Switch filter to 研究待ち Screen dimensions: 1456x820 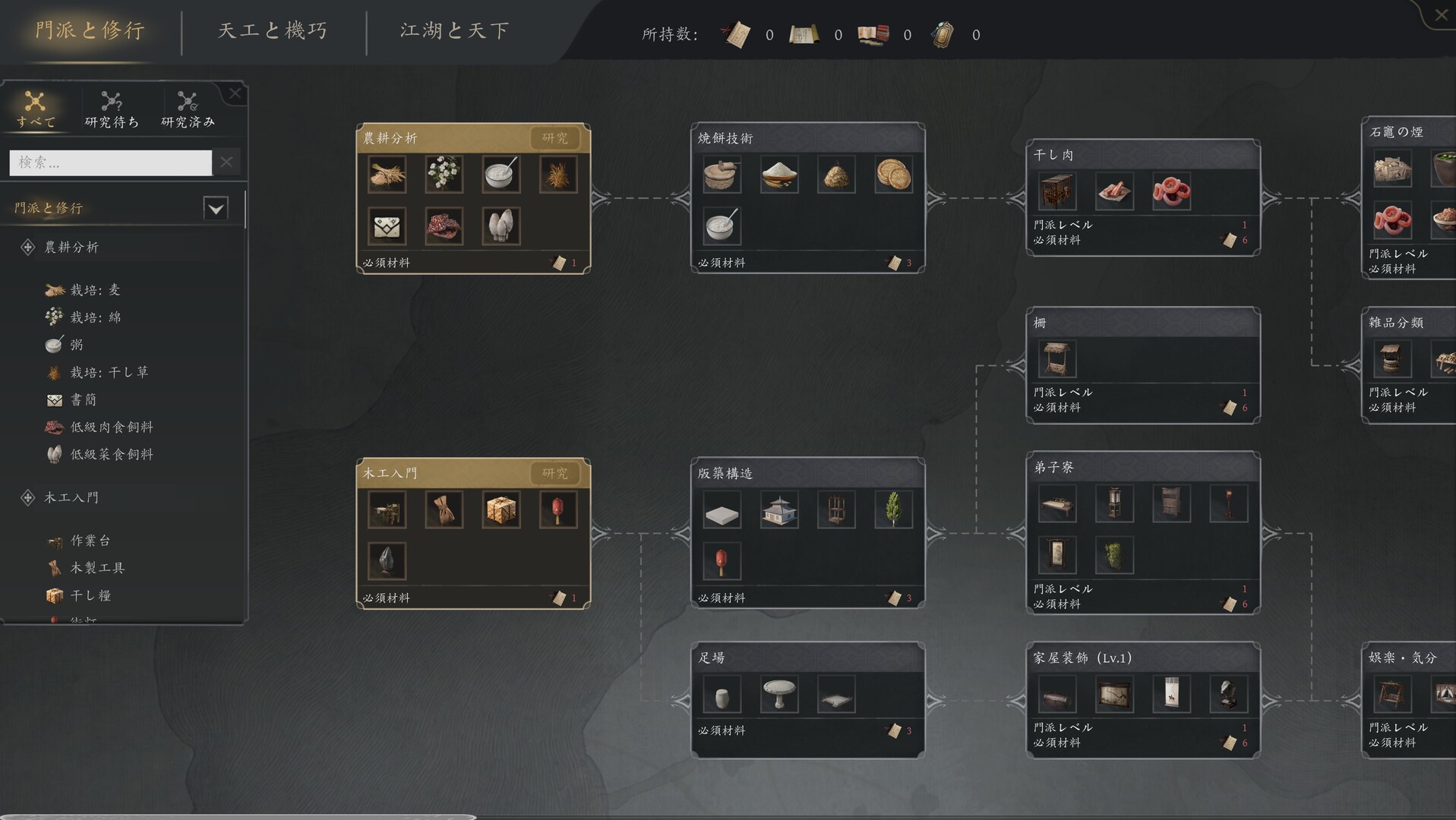pos(112,109)
